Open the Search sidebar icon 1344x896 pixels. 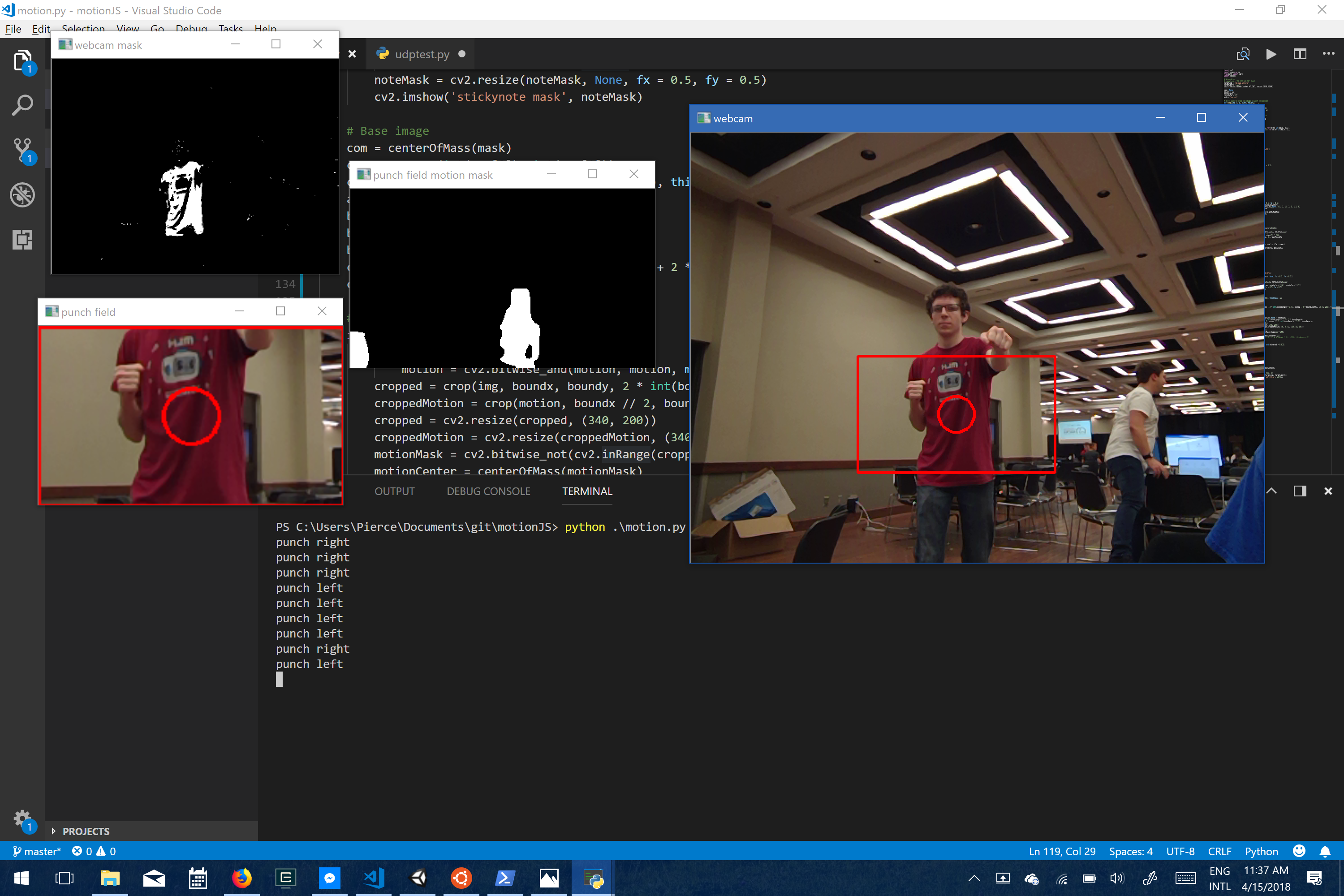coord(22,105)
